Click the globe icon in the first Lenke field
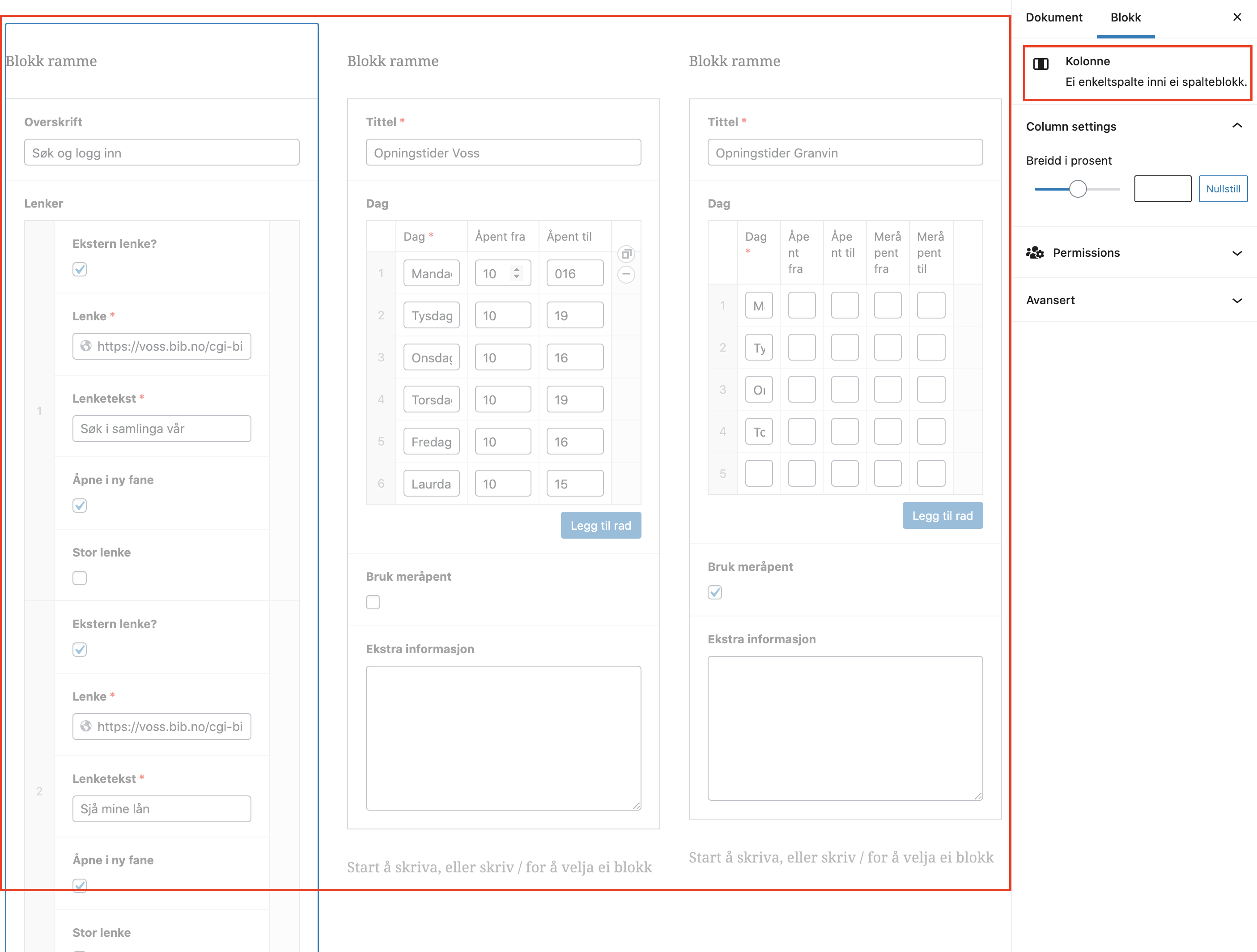Screen dimensions: 1257x952 coord(86,346)
